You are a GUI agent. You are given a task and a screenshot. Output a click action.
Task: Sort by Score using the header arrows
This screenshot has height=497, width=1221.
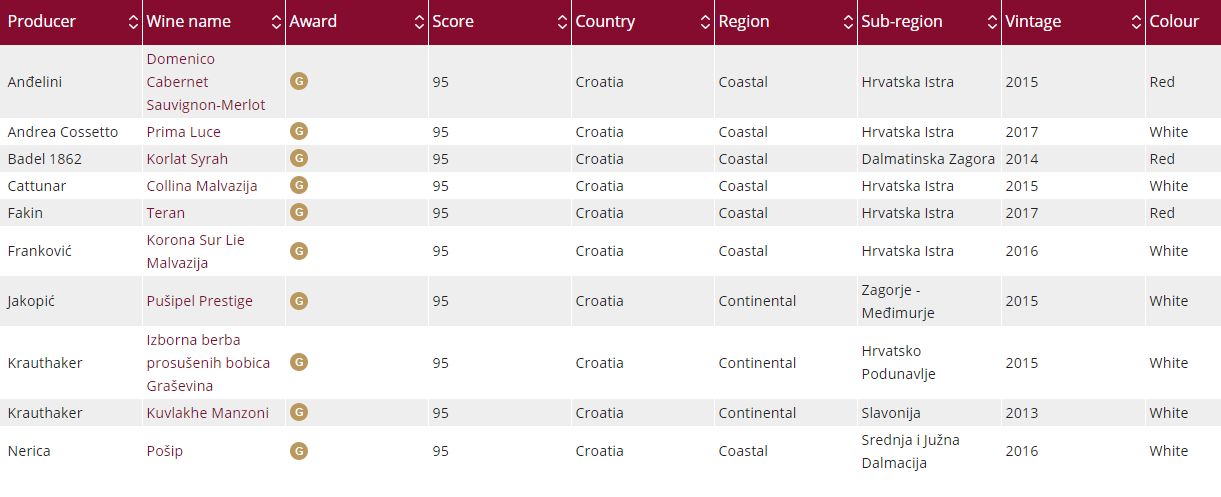tap(563, 22)
